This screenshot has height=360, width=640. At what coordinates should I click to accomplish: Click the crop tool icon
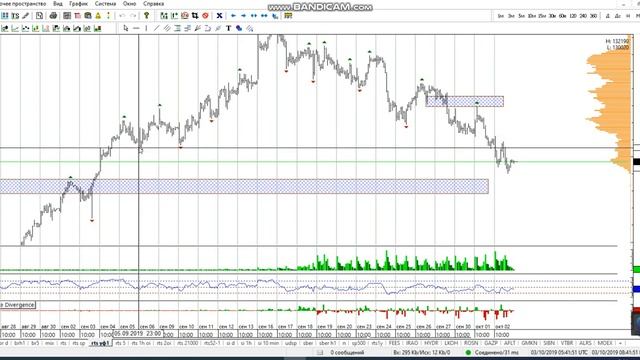click(x=195, y=16)
